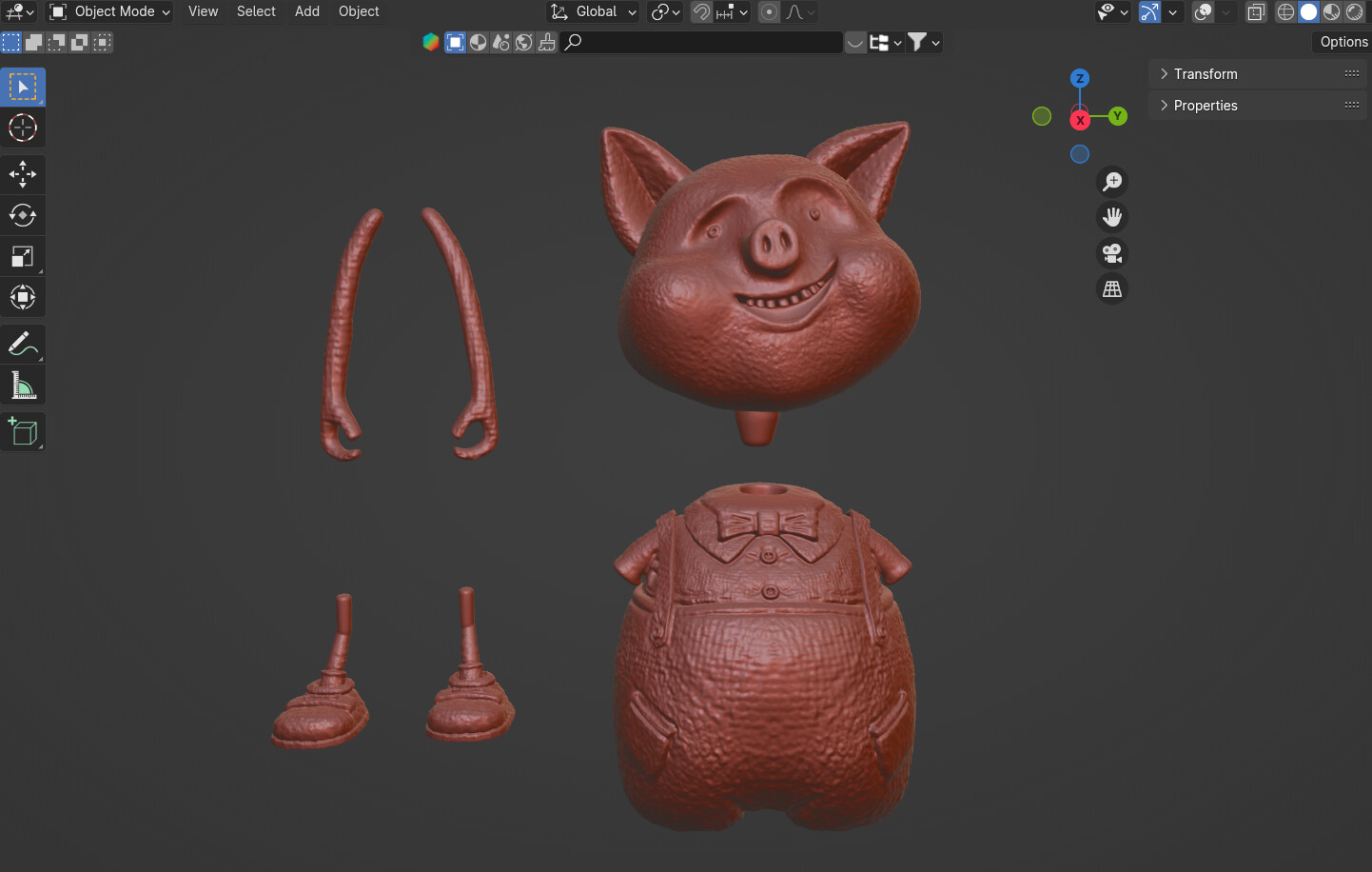The width and height of the screenshot is (1372, 872).
Task: Open the Add menu
Action: 306,11
